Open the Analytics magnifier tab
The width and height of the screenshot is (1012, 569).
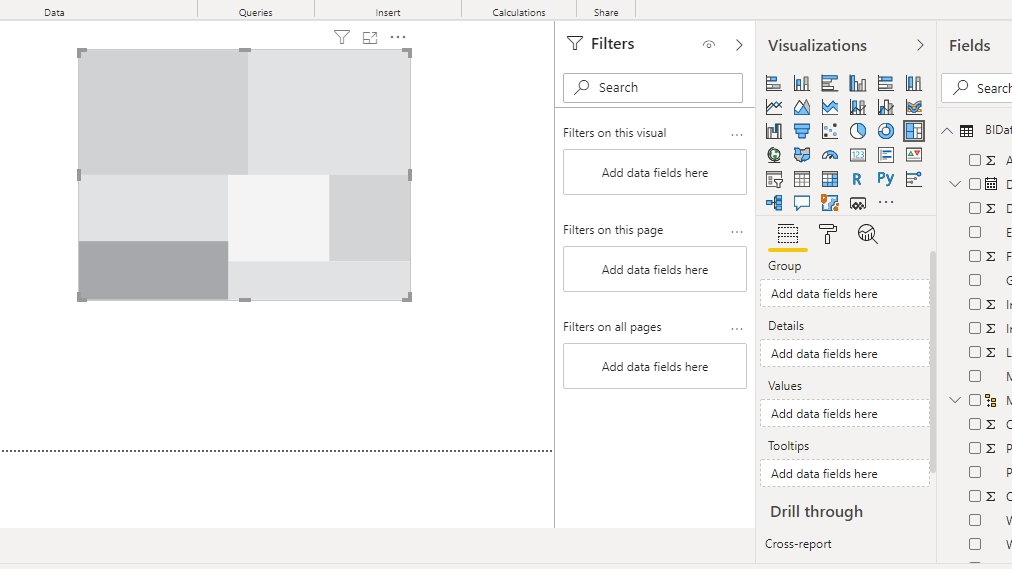click(x=867, y=234)
